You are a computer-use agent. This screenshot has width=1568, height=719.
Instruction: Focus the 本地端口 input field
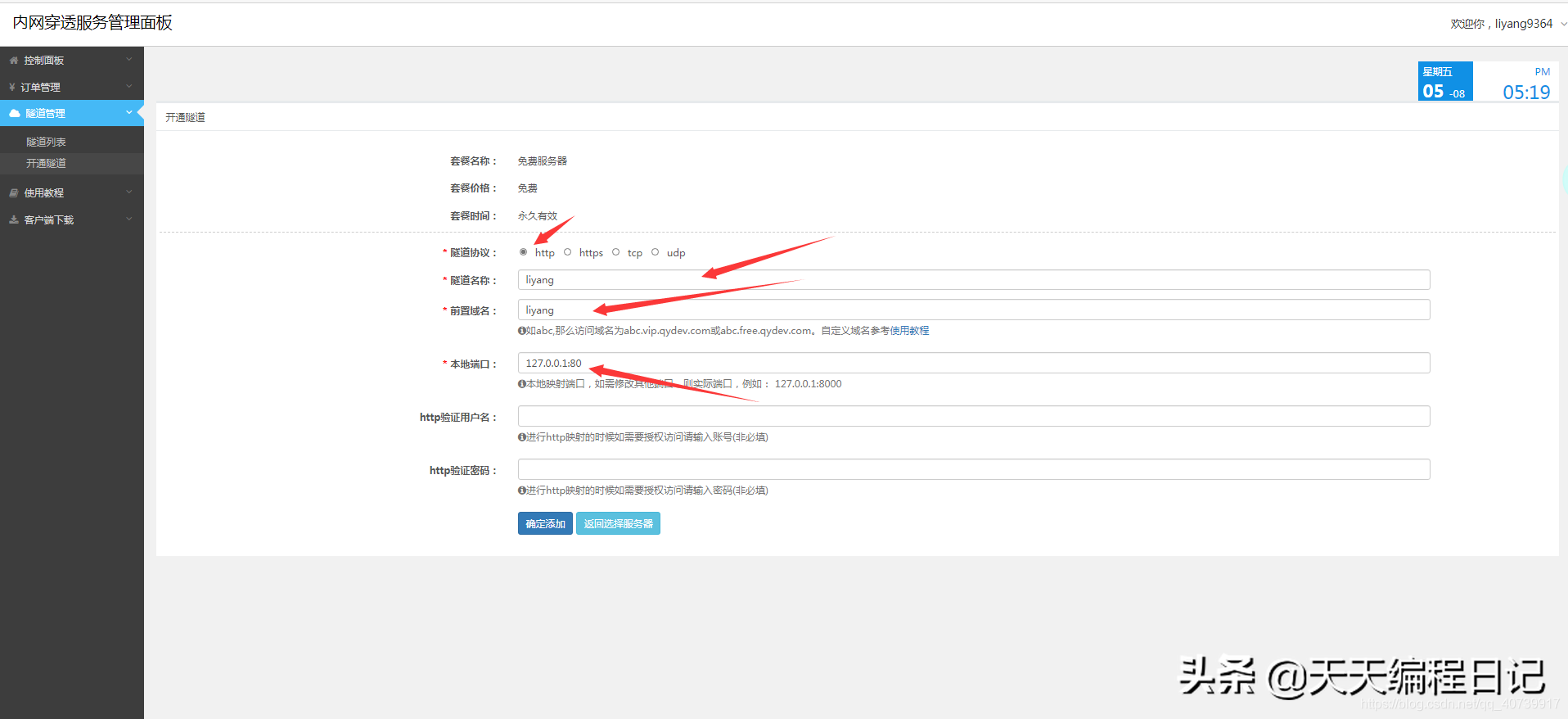pos(974,363)
